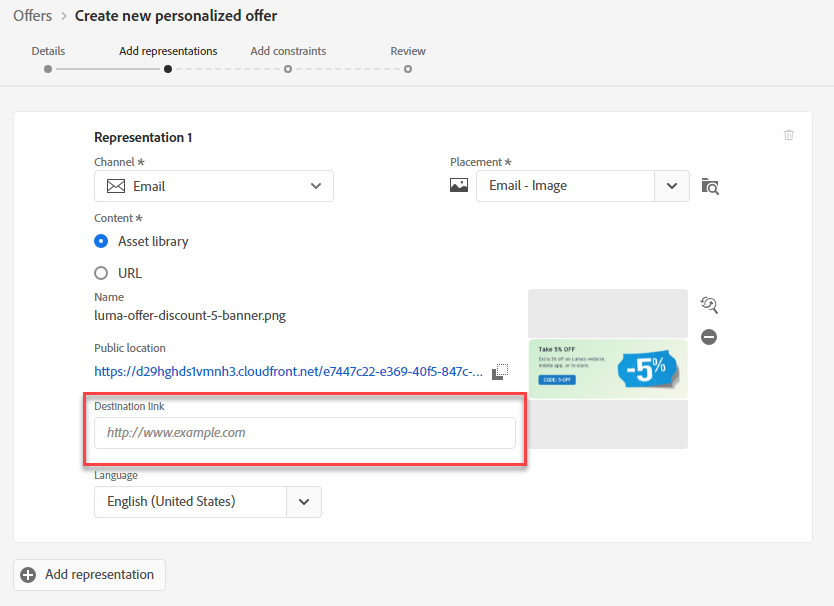Click the plus icon on Add representation
The width and height of the screenshot is (834, 606).
[x=28, y=575]
